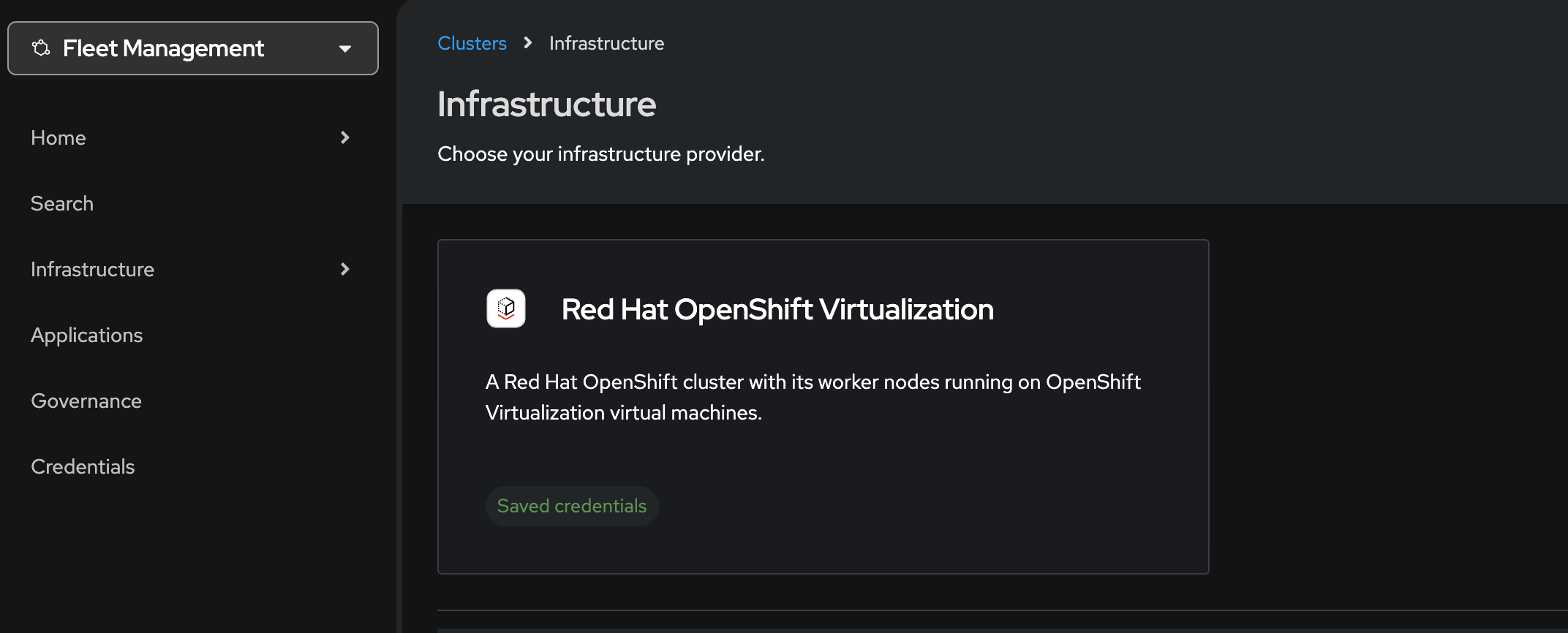1568x633 pixels.
Task: Click the breadcrumb separator arrow icon
Action: click(x=528, y=43)
